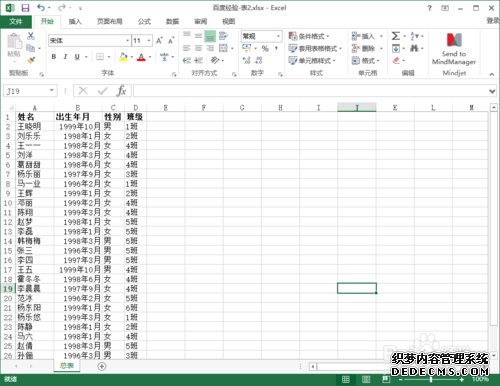Undo the last action
This screenshot has height=386, width=500.
(x=41, y=8)
